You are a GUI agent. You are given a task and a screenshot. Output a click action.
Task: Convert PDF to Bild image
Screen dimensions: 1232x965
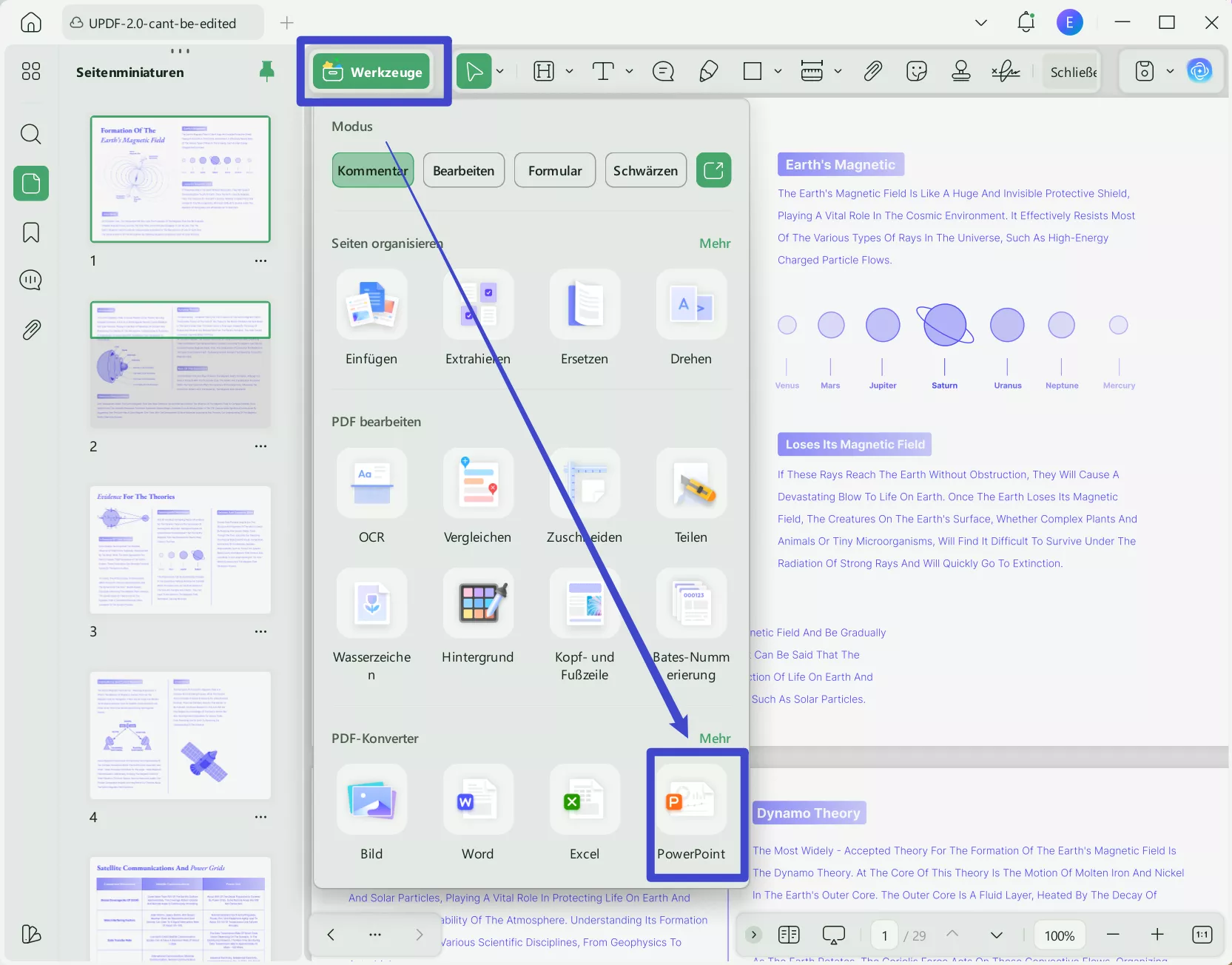click(371, 799)
